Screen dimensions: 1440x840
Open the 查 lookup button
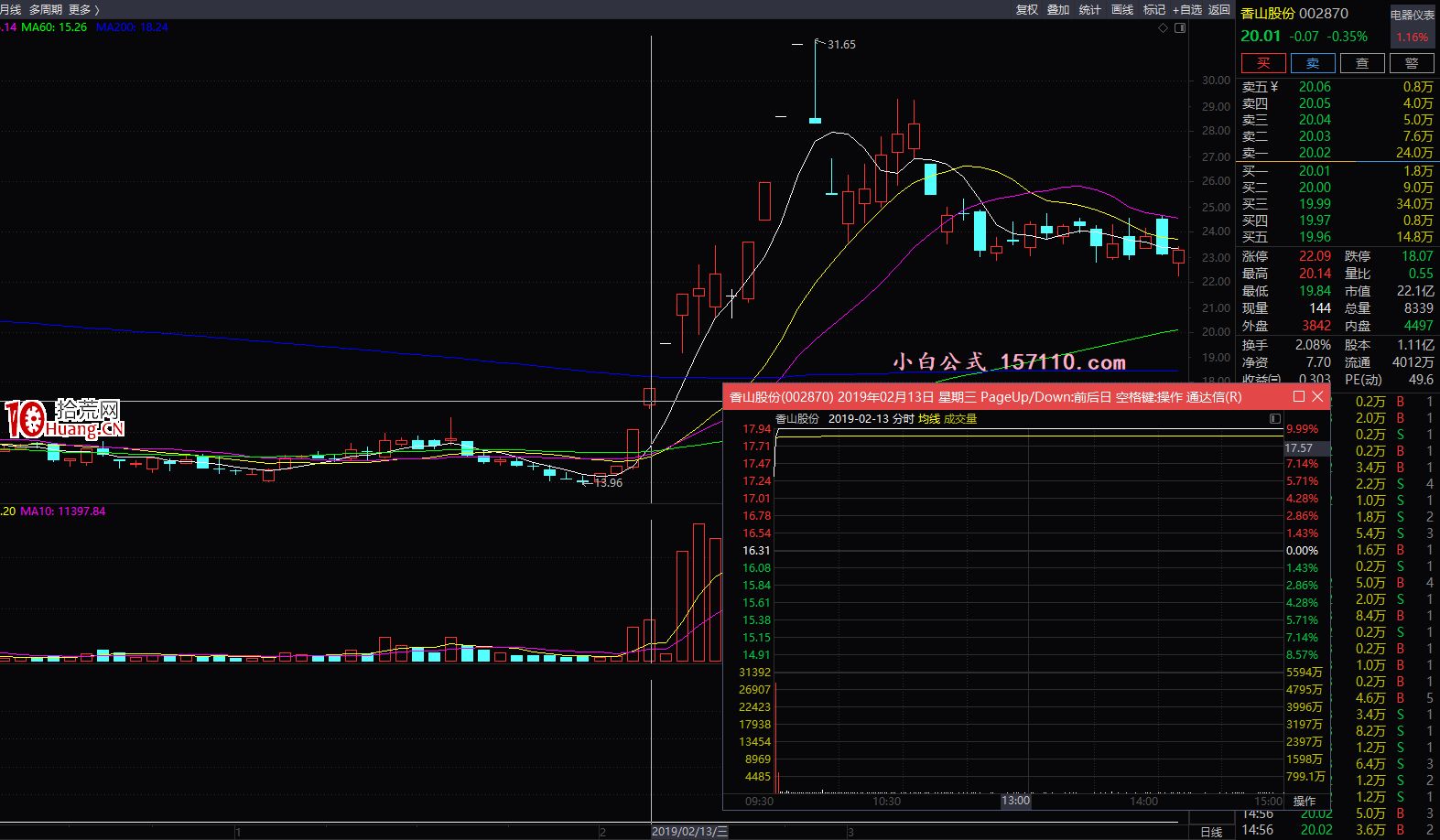(x=1362, y=63)
